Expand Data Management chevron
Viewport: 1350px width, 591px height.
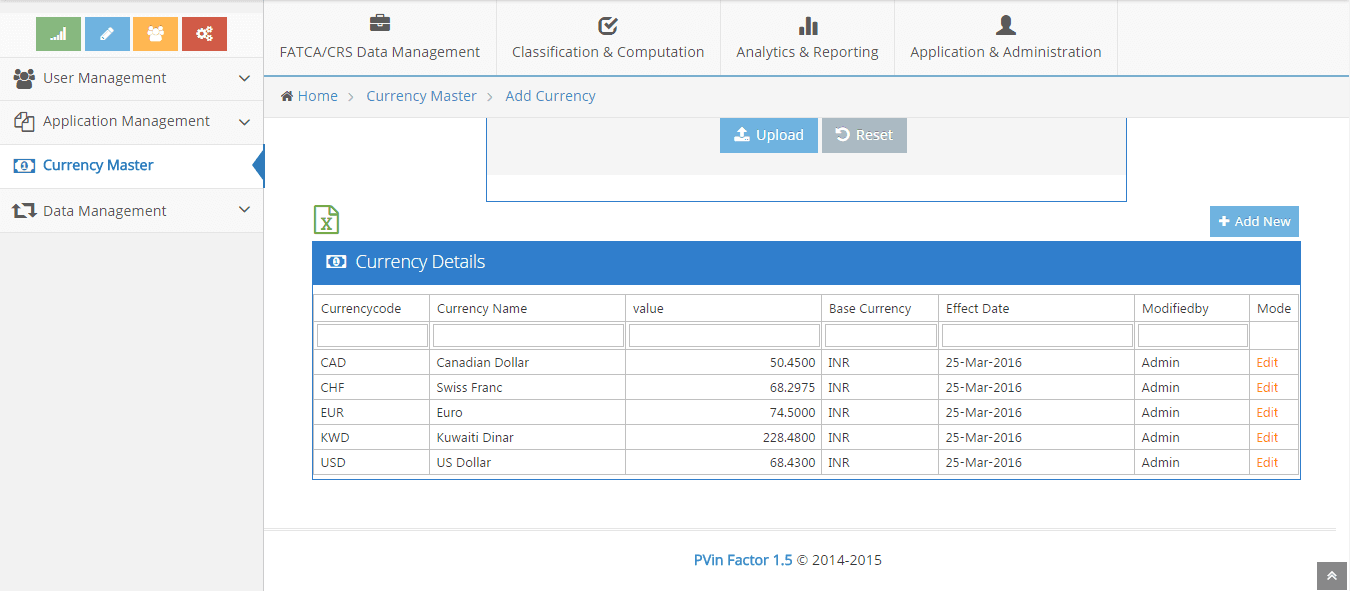click(245, 210)
